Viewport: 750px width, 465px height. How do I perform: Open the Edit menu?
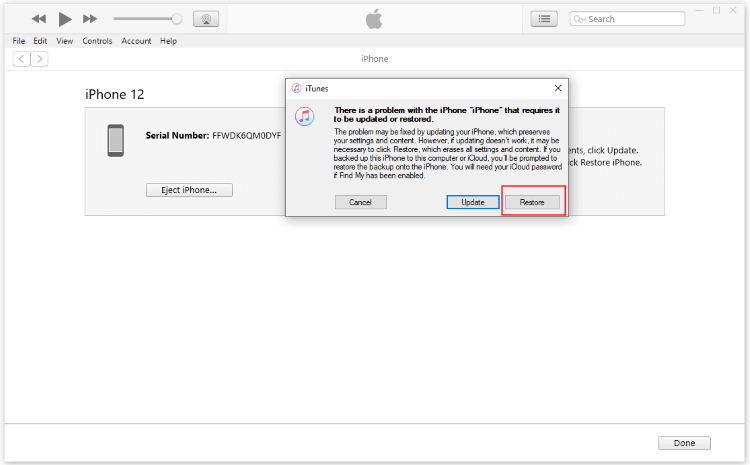[x=40, y=41]
